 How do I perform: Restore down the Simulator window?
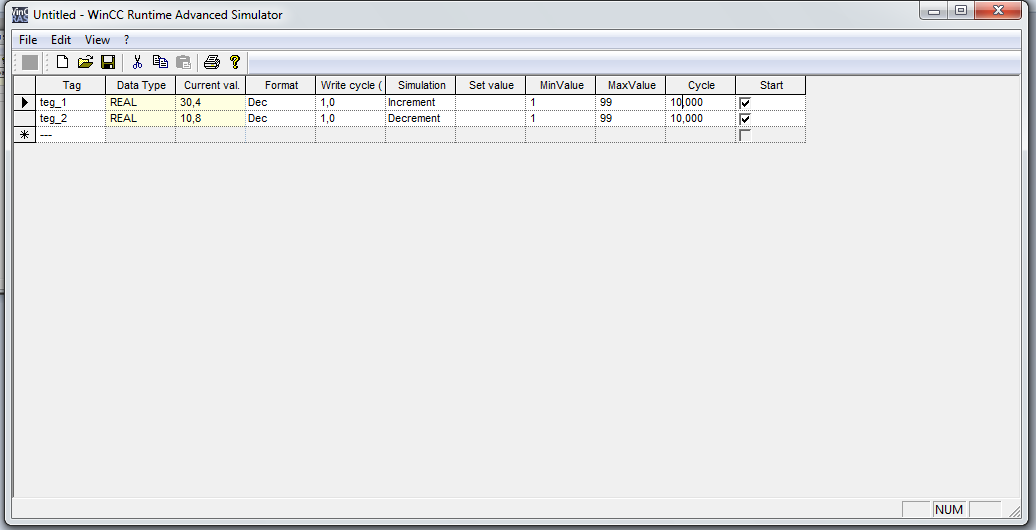tap(961, 11)
